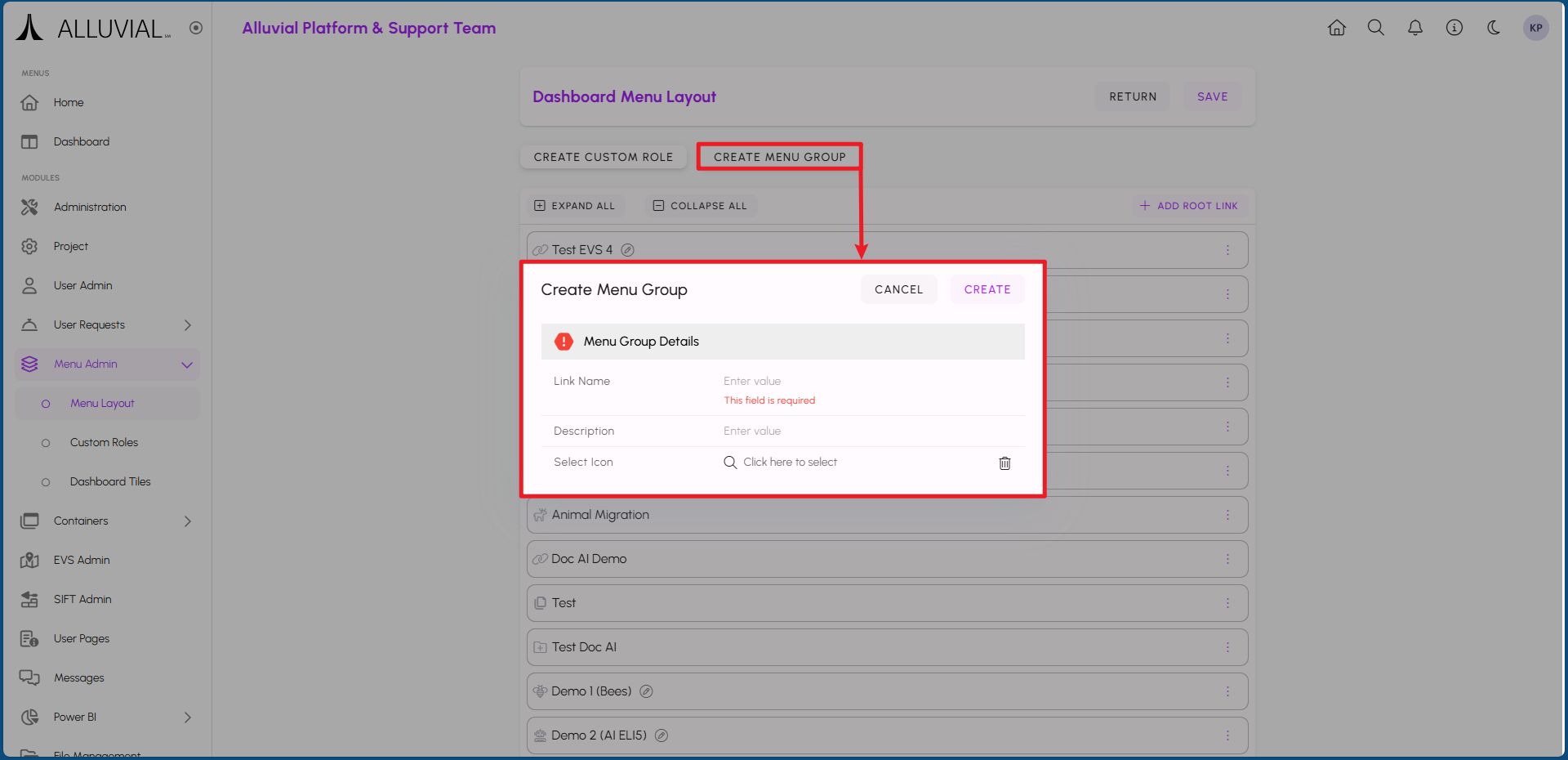
Task: Toggle sidebar pin next to Alluvial logo
Action: click(x=196, y=28)
